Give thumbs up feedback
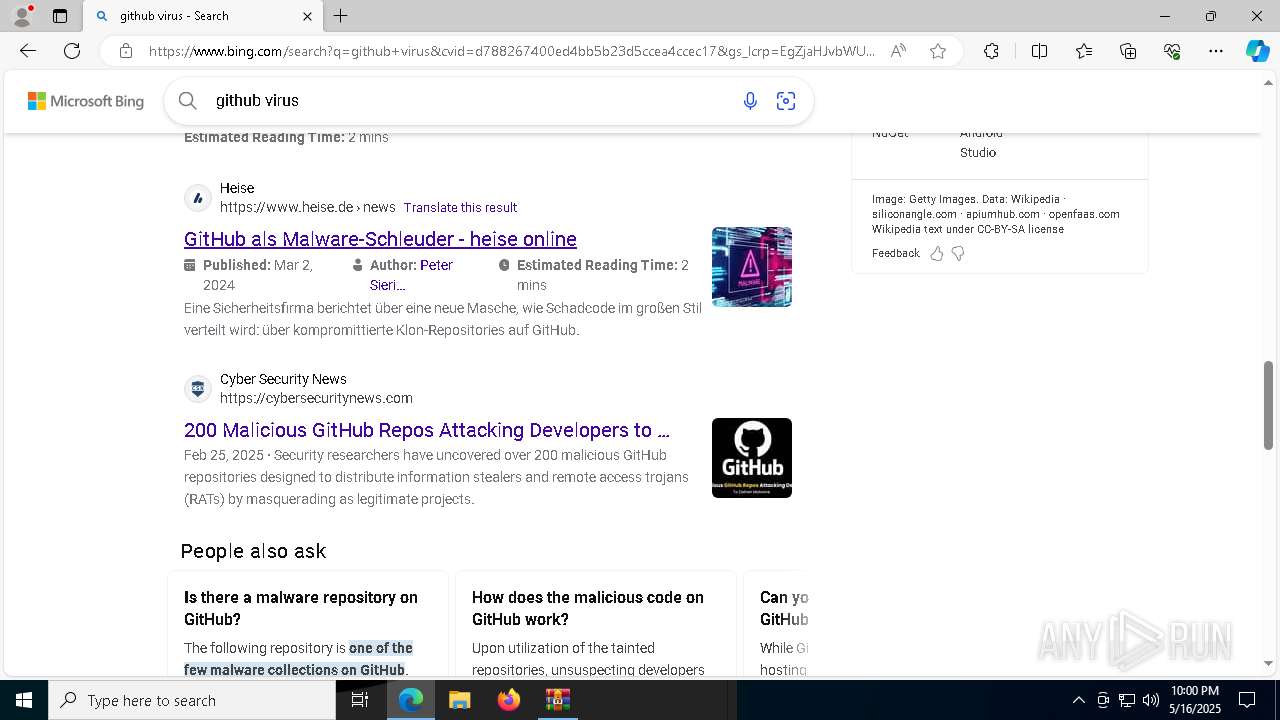Screen dimensions: 1280x720 (937, 254)
